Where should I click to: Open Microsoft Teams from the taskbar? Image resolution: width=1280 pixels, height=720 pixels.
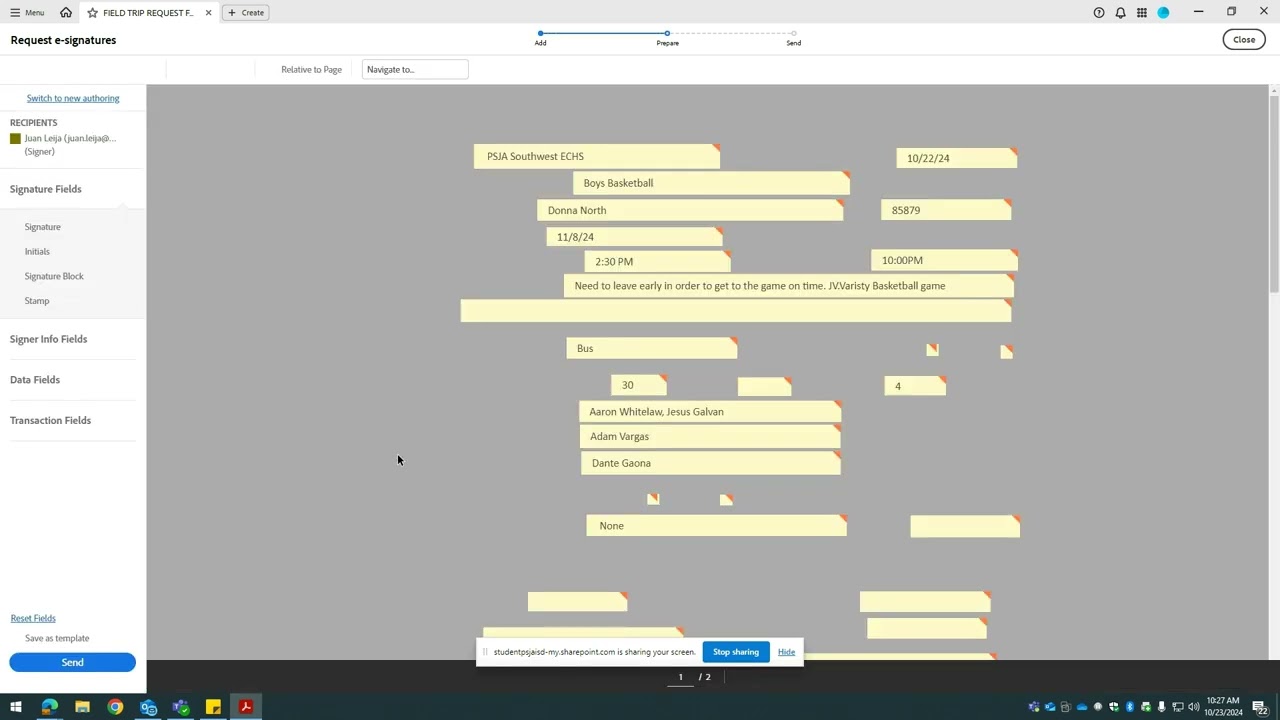pyautogui.click(x=181, y=707)
